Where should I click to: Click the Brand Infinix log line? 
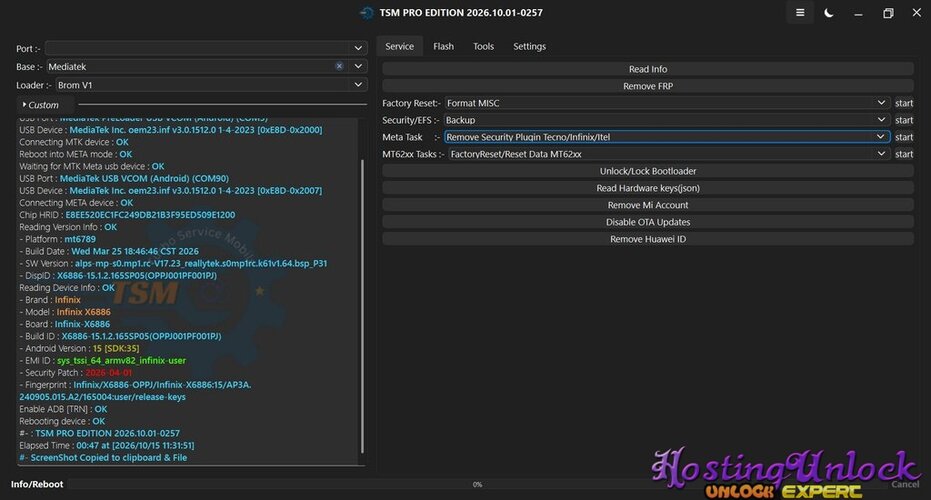[49, 300]
